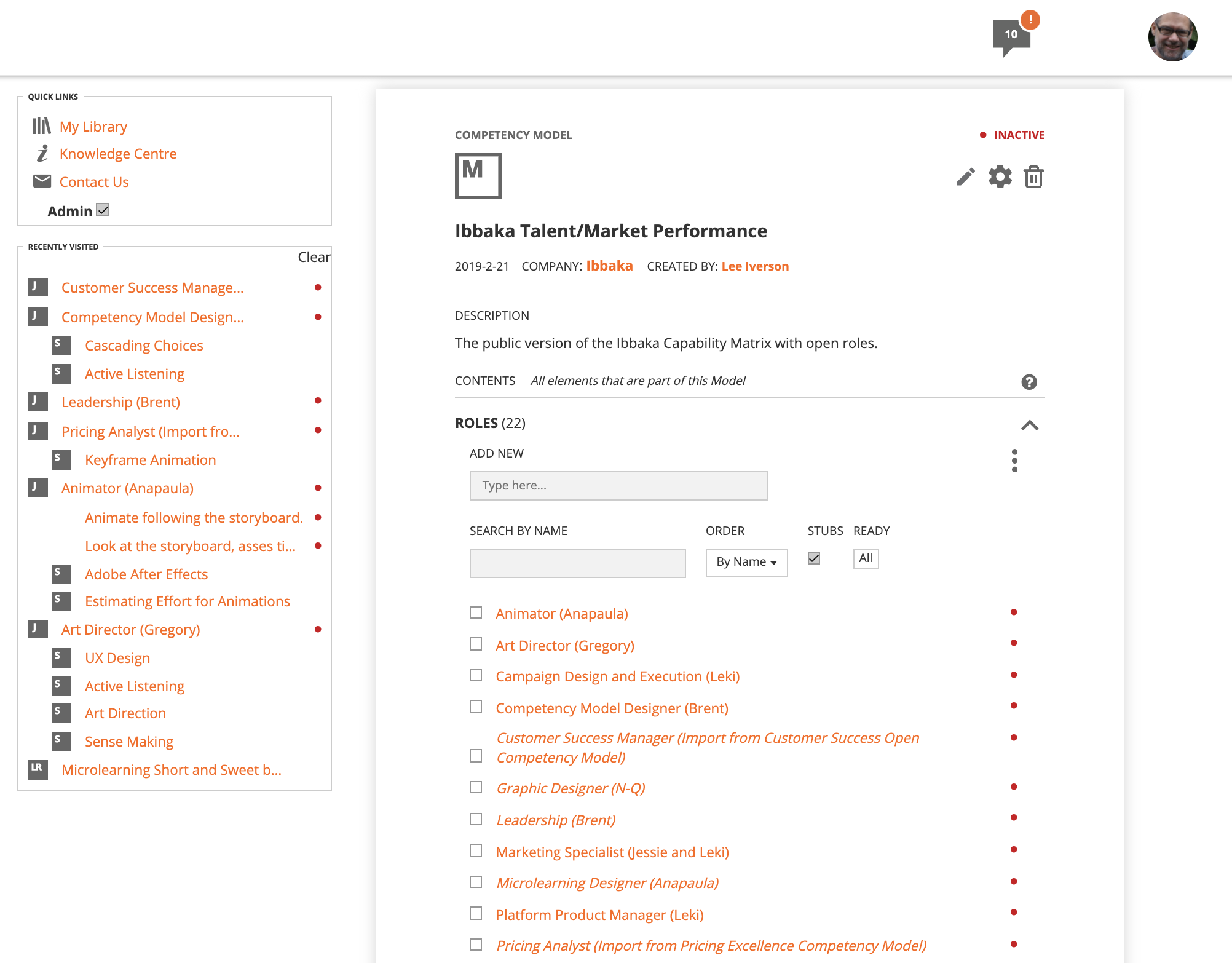Uncheck the Stubs checkbox
The height and width of the screenshot is (963, 1232).
(x=814, y=558)
